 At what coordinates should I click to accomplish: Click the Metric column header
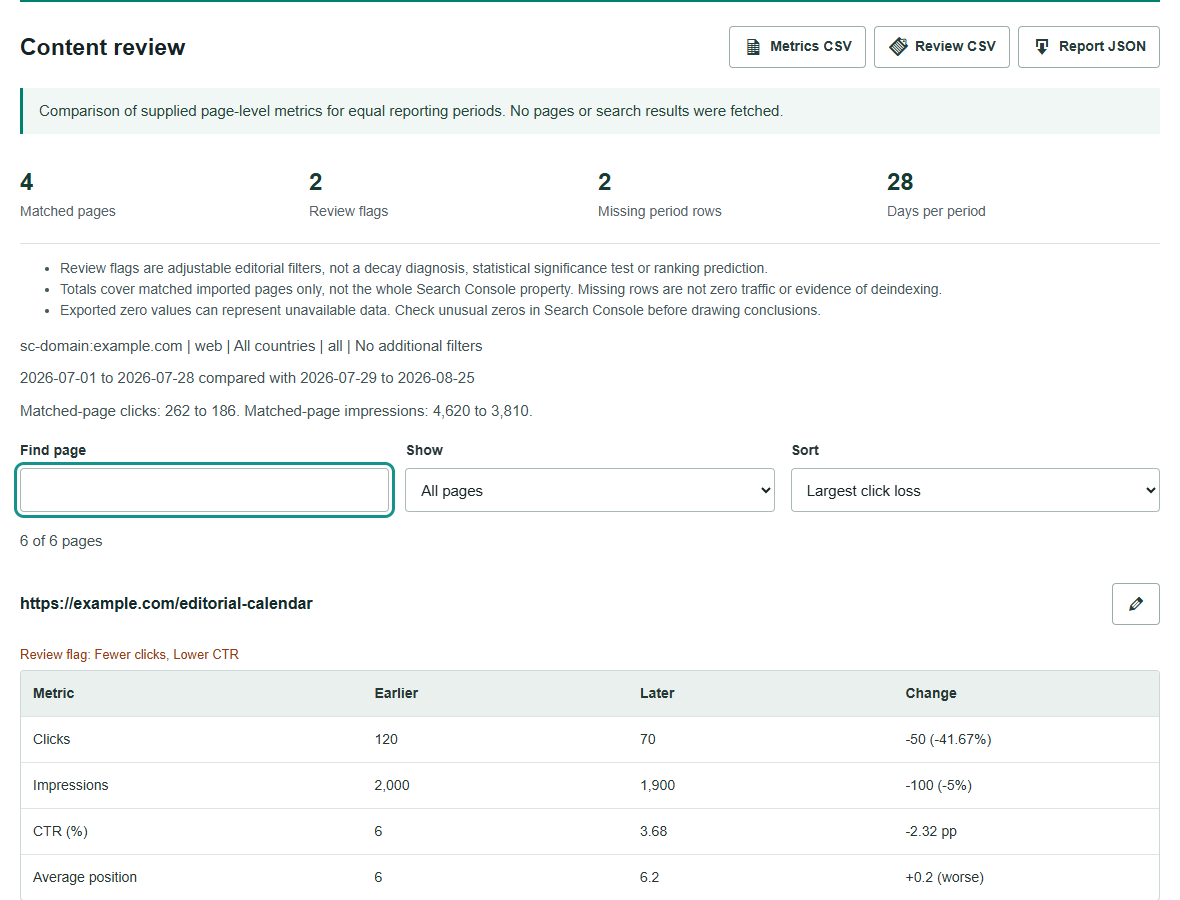[53, 693]
